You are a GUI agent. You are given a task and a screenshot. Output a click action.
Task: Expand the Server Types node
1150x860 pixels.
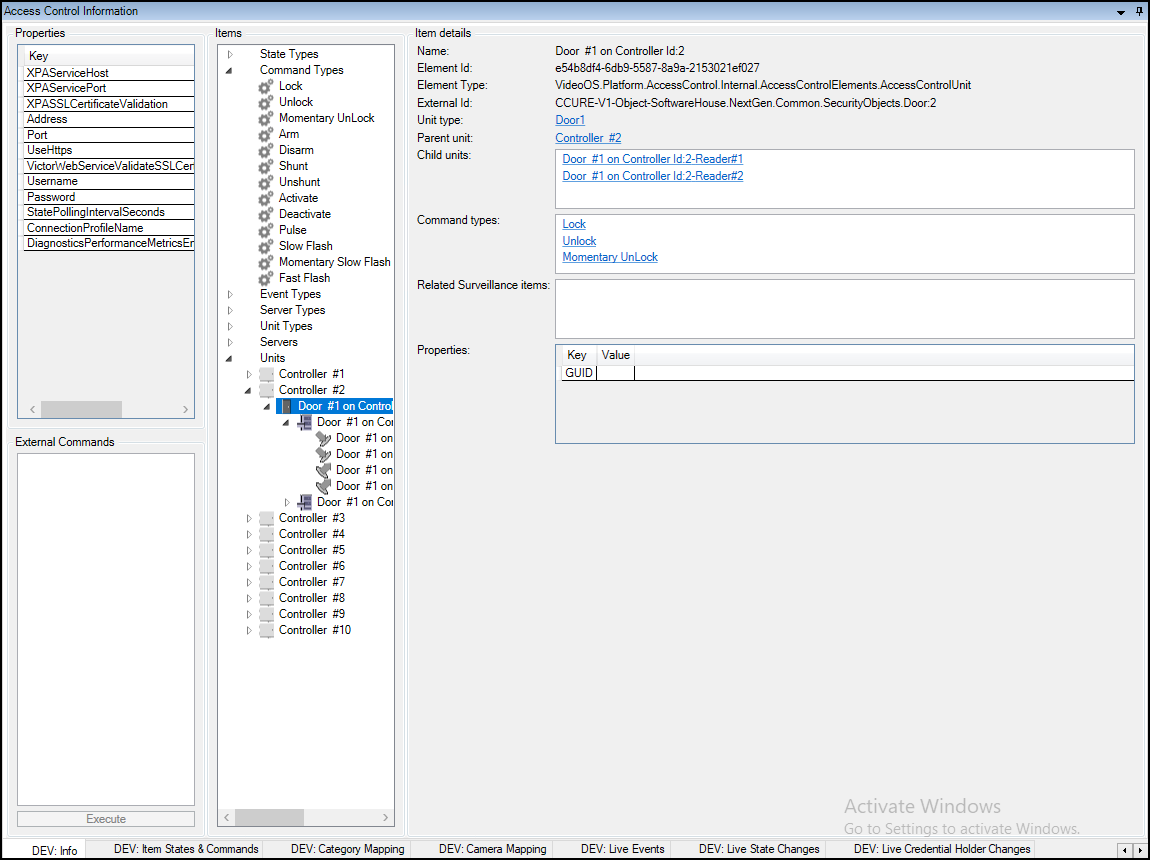230,310
